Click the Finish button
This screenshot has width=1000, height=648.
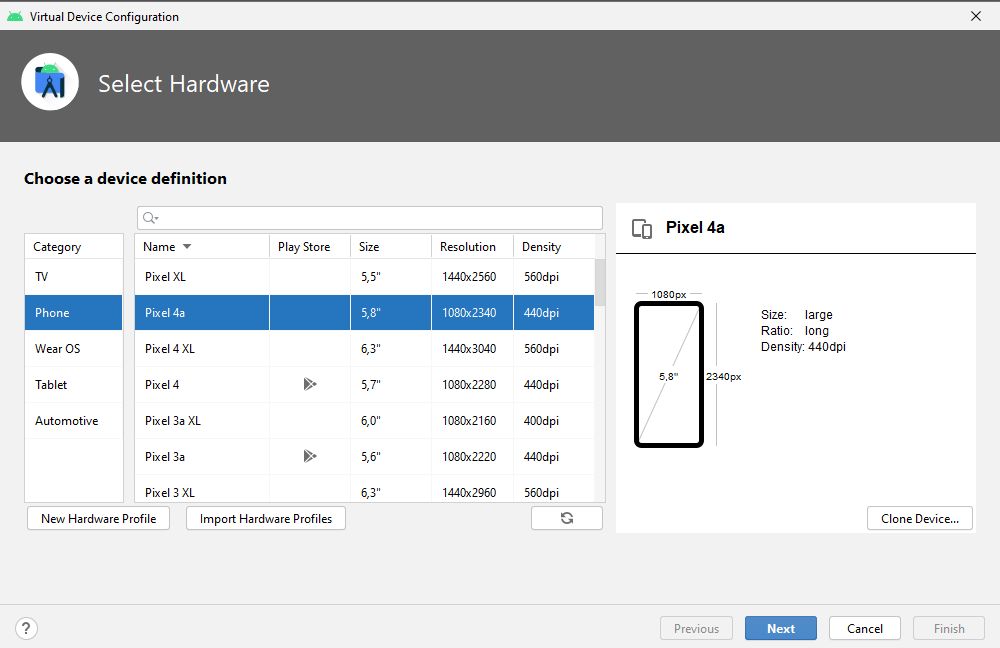point(949,628)
